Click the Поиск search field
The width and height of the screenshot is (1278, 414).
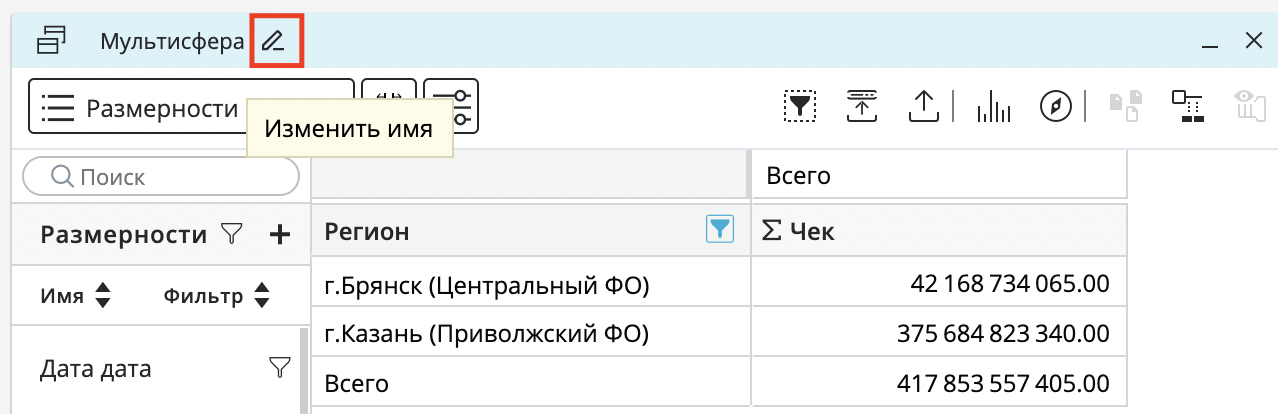(160, 177)
